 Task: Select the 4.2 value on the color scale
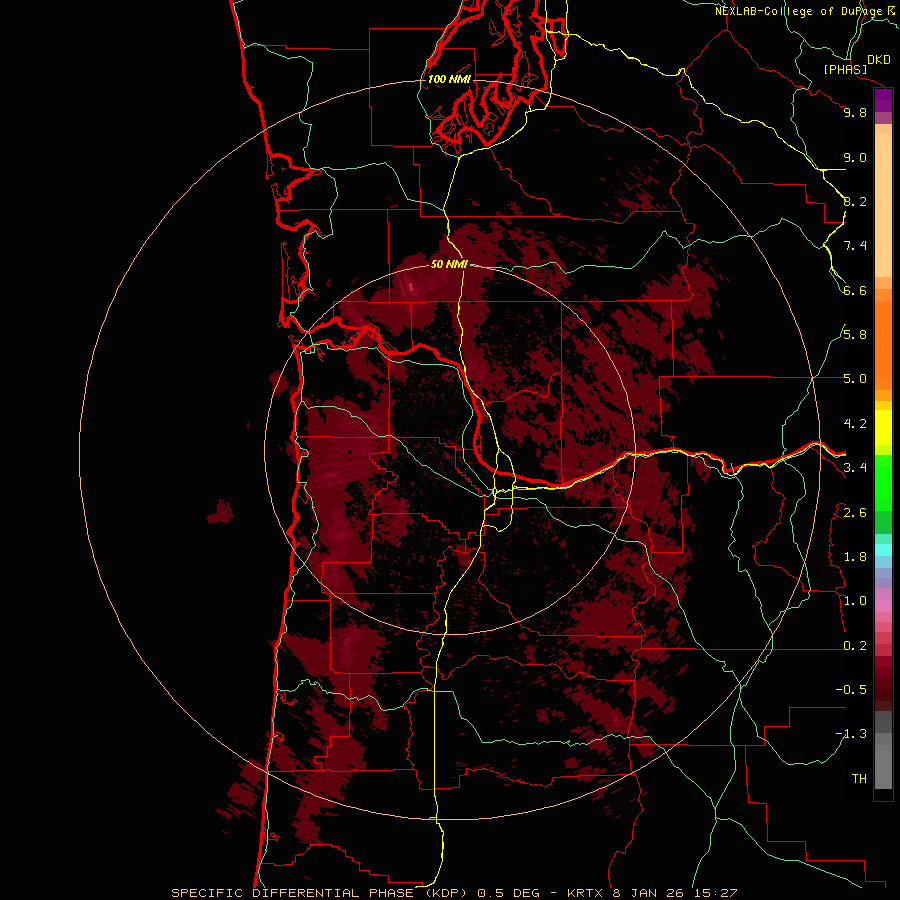[x=855, y=424]
